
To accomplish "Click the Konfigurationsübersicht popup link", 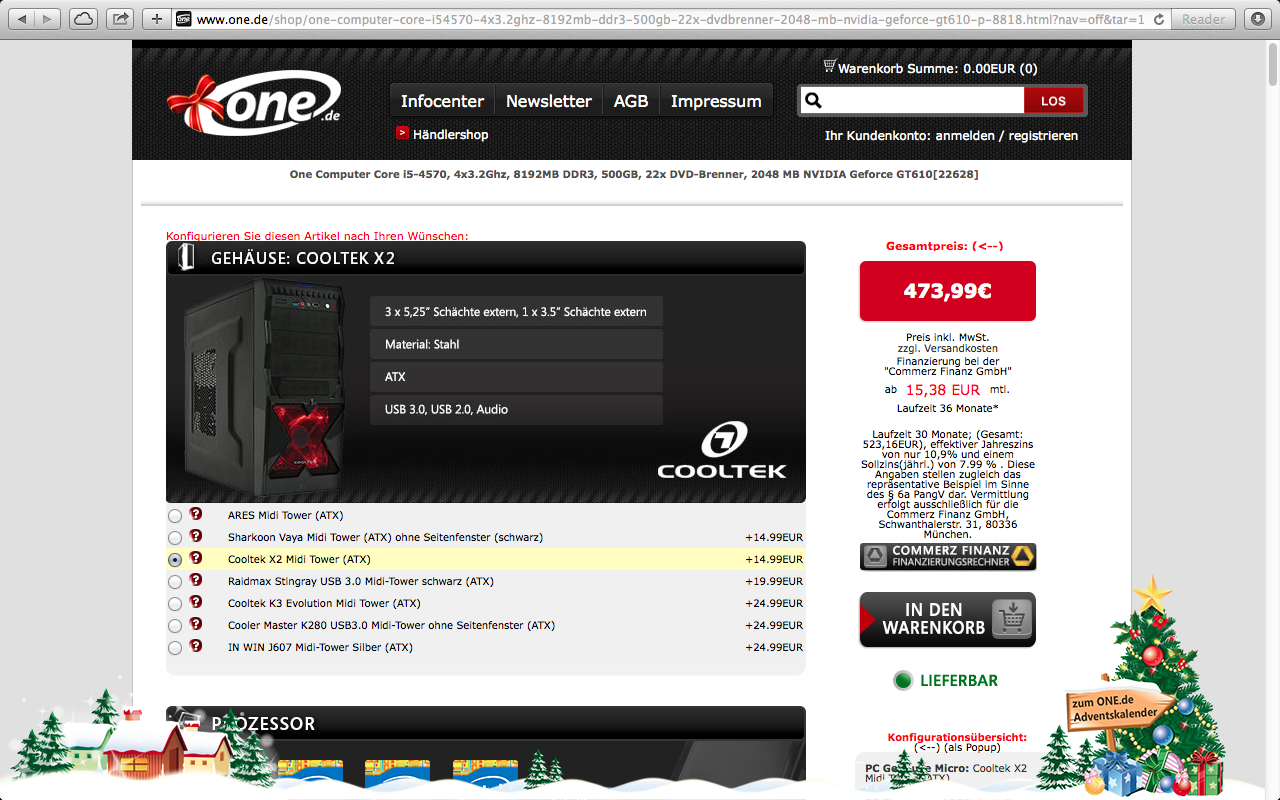I will 957,747.
